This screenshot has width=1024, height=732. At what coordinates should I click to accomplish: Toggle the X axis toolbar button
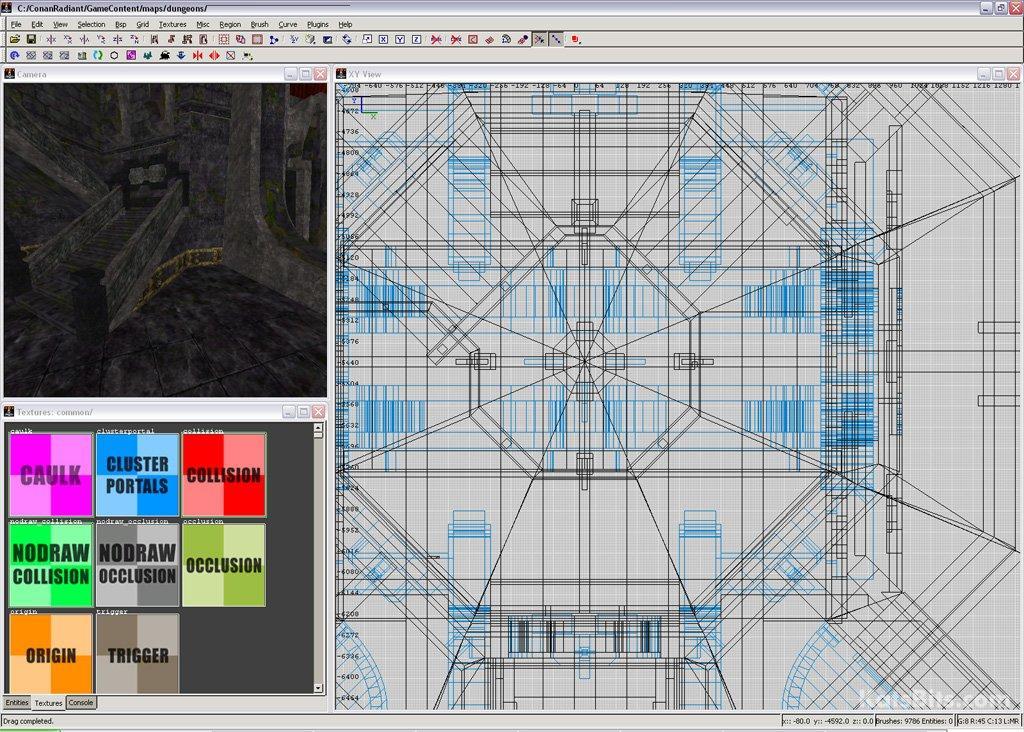383,40
